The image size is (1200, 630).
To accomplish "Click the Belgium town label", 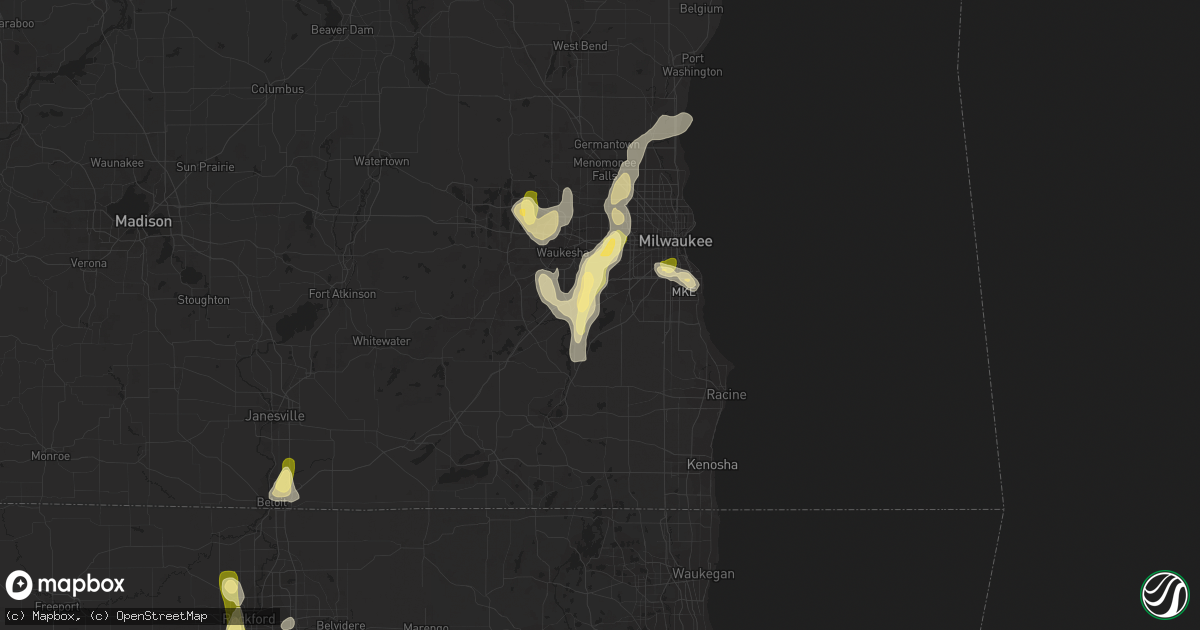I will coord(700,8).
